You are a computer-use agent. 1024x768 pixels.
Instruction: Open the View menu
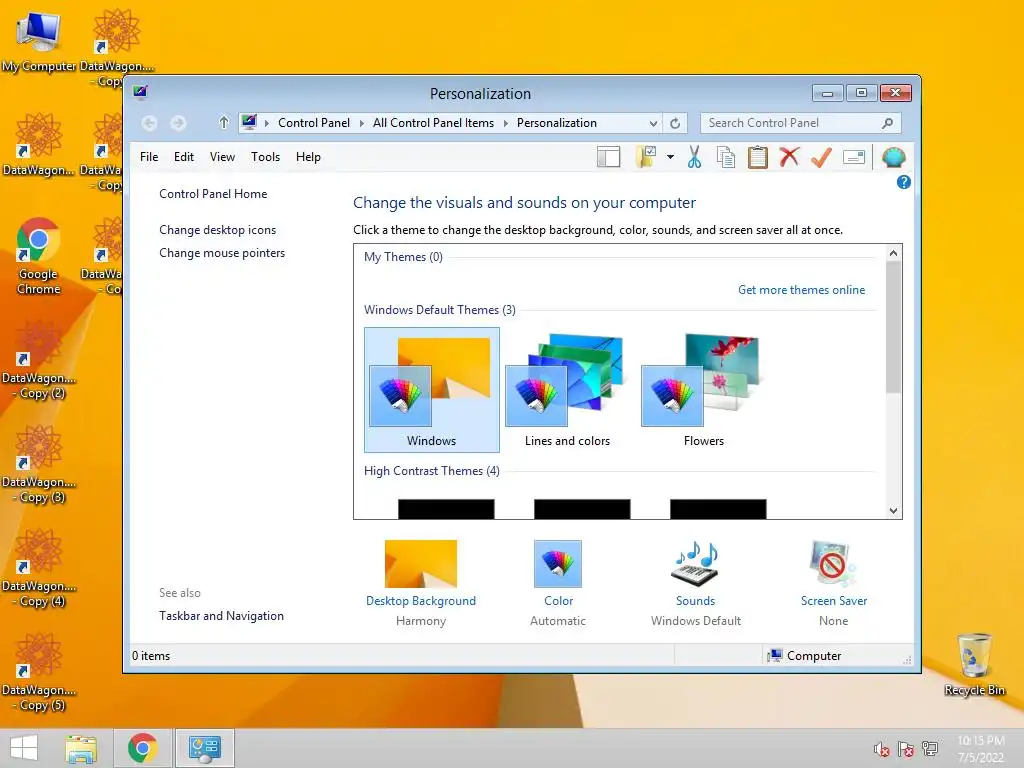click(222, 157)
